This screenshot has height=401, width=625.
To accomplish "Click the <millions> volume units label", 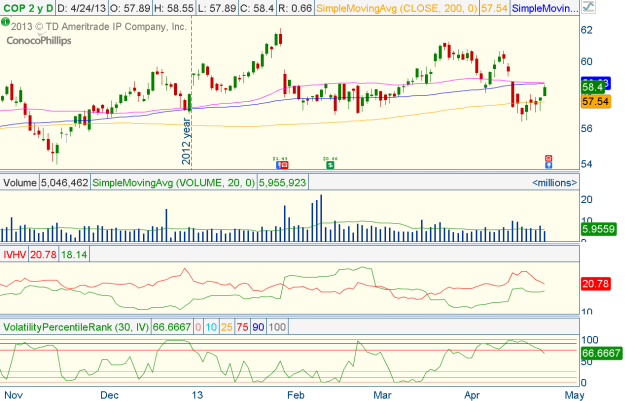I will 554,183.
